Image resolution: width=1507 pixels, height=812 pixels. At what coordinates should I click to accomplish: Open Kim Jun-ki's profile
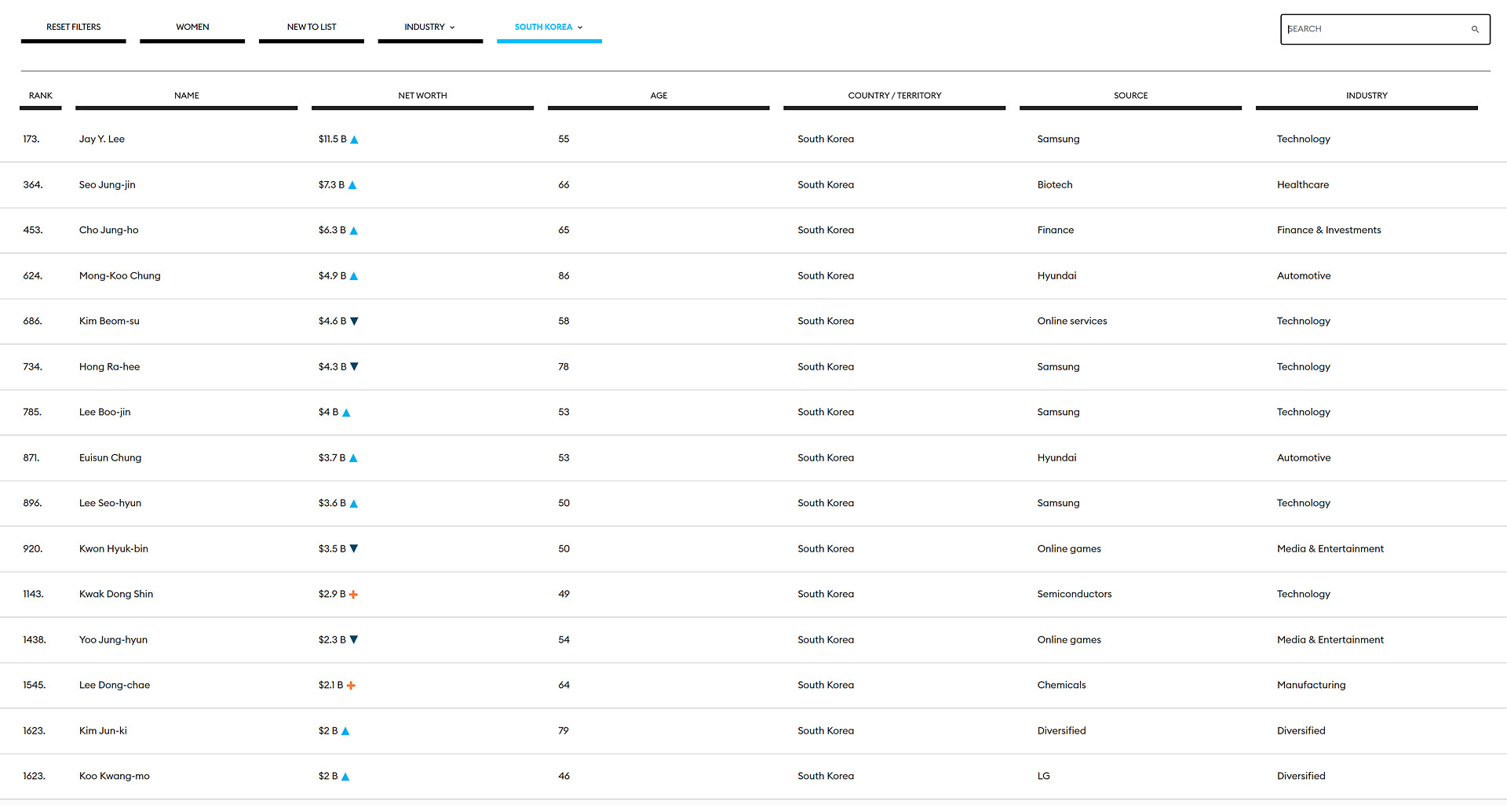pos(103,731)
